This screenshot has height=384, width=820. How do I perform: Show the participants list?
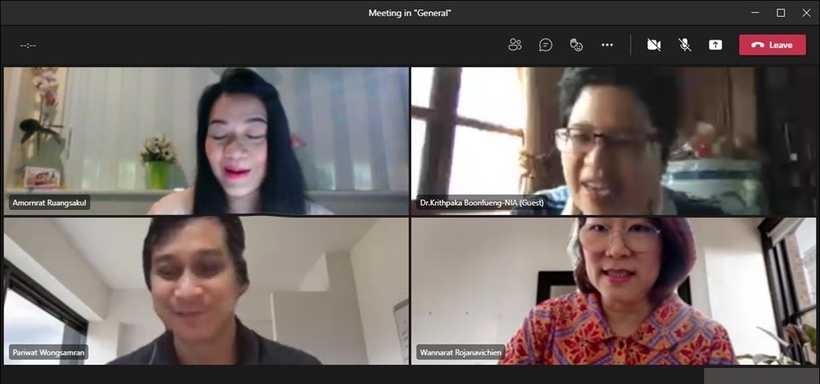(x=515, y=45)
